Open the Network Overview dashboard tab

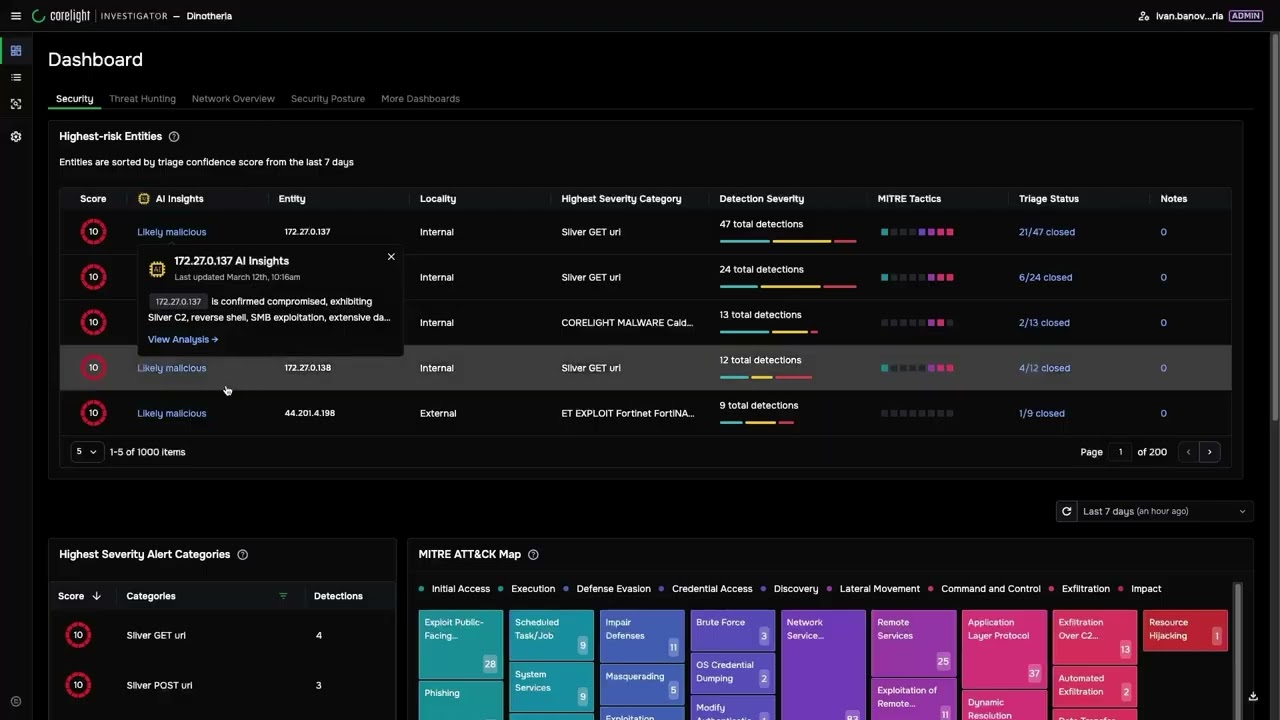[x=233, y=98]
